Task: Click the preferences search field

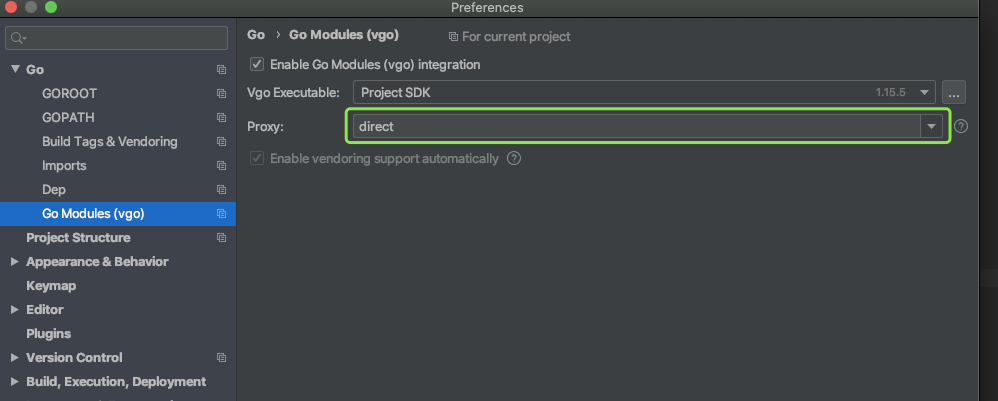Action: 120,38
